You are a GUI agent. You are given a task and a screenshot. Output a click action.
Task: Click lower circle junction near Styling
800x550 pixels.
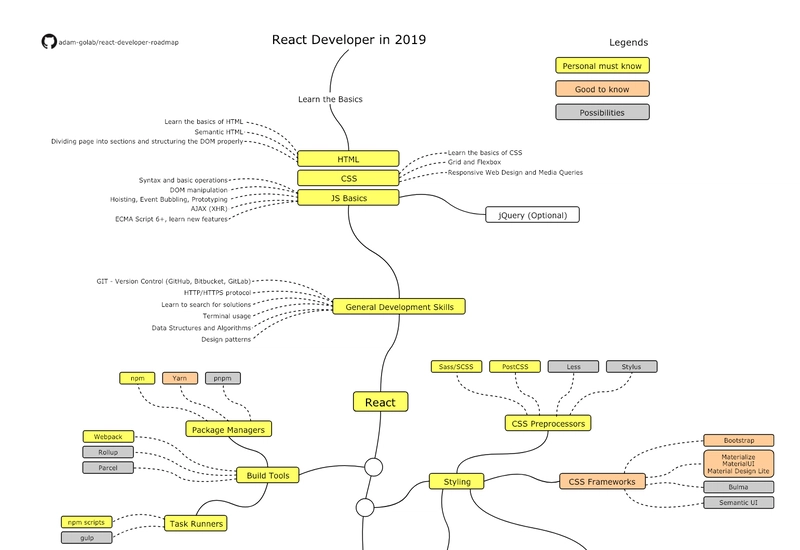pyautogui.click(x=365, y=508)
